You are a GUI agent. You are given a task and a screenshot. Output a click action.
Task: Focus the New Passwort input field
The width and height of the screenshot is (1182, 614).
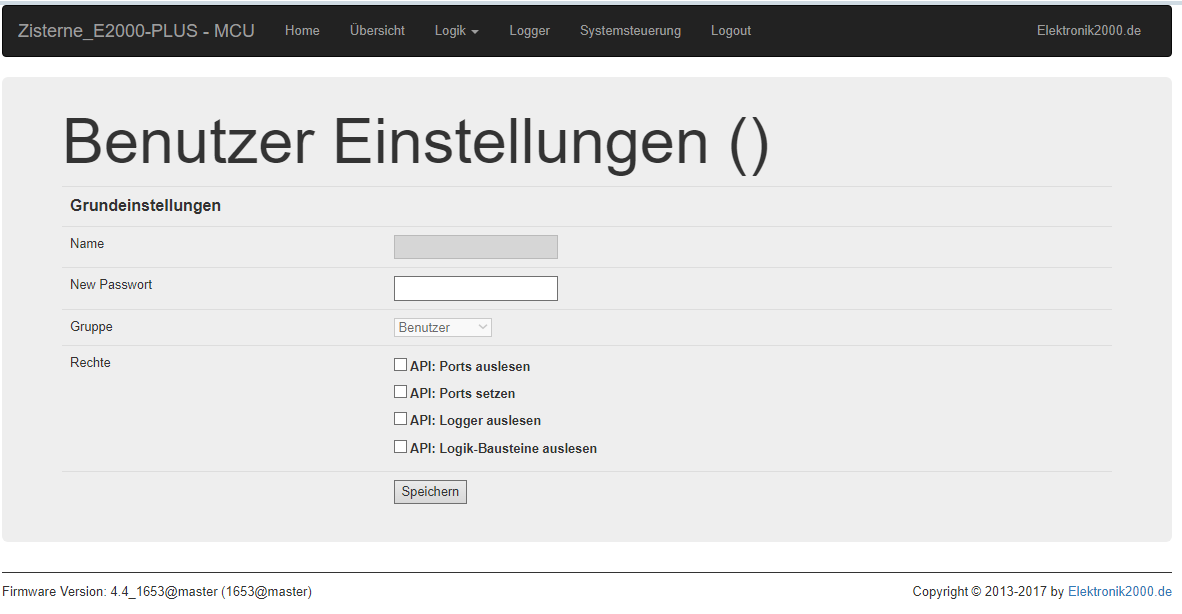[475, 289]
